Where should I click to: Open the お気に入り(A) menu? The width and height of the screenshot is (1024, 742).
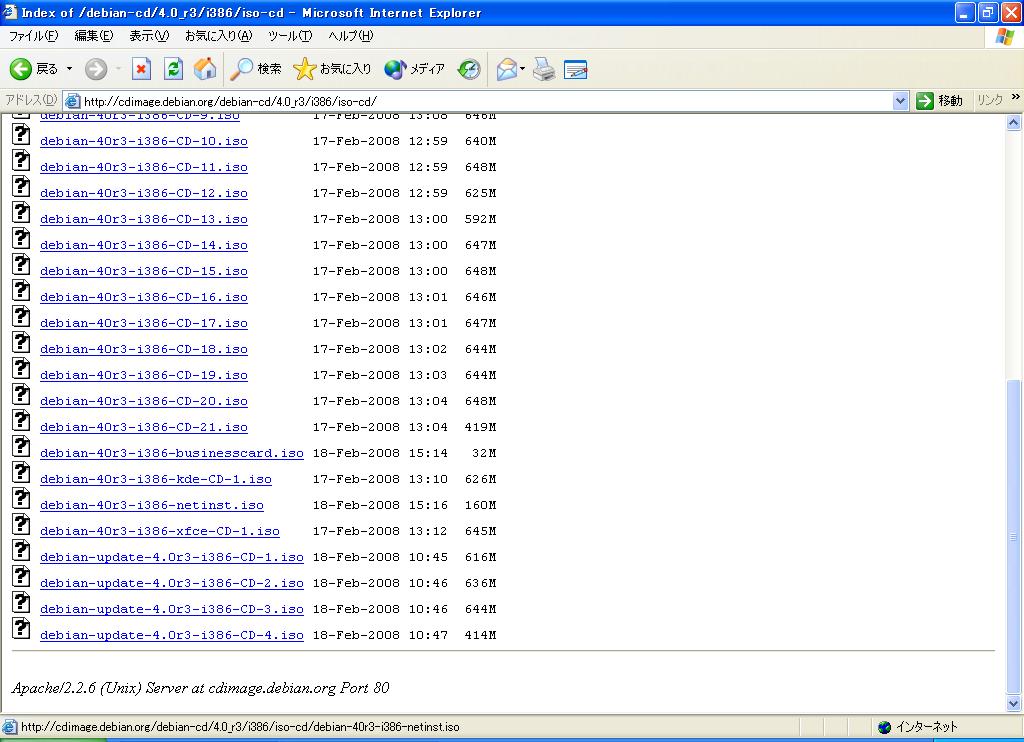point(218,36)
